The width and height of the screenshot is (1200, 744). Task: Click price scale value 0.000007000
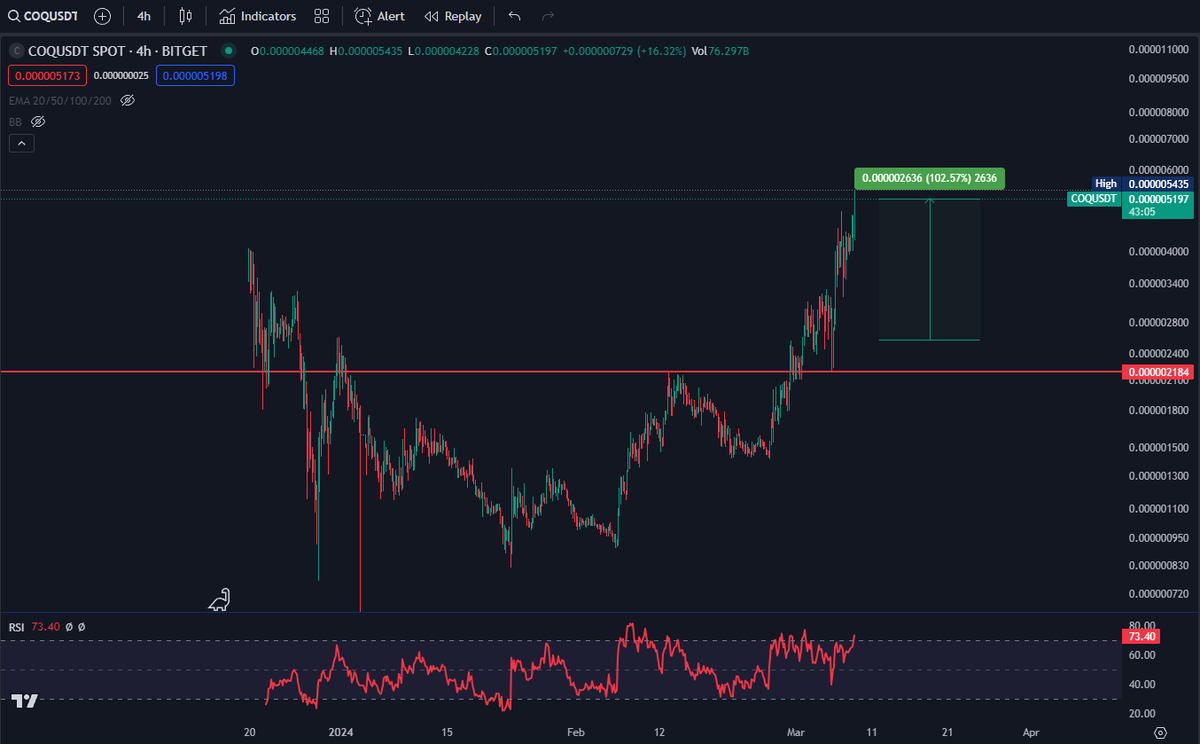point(1159,138)
